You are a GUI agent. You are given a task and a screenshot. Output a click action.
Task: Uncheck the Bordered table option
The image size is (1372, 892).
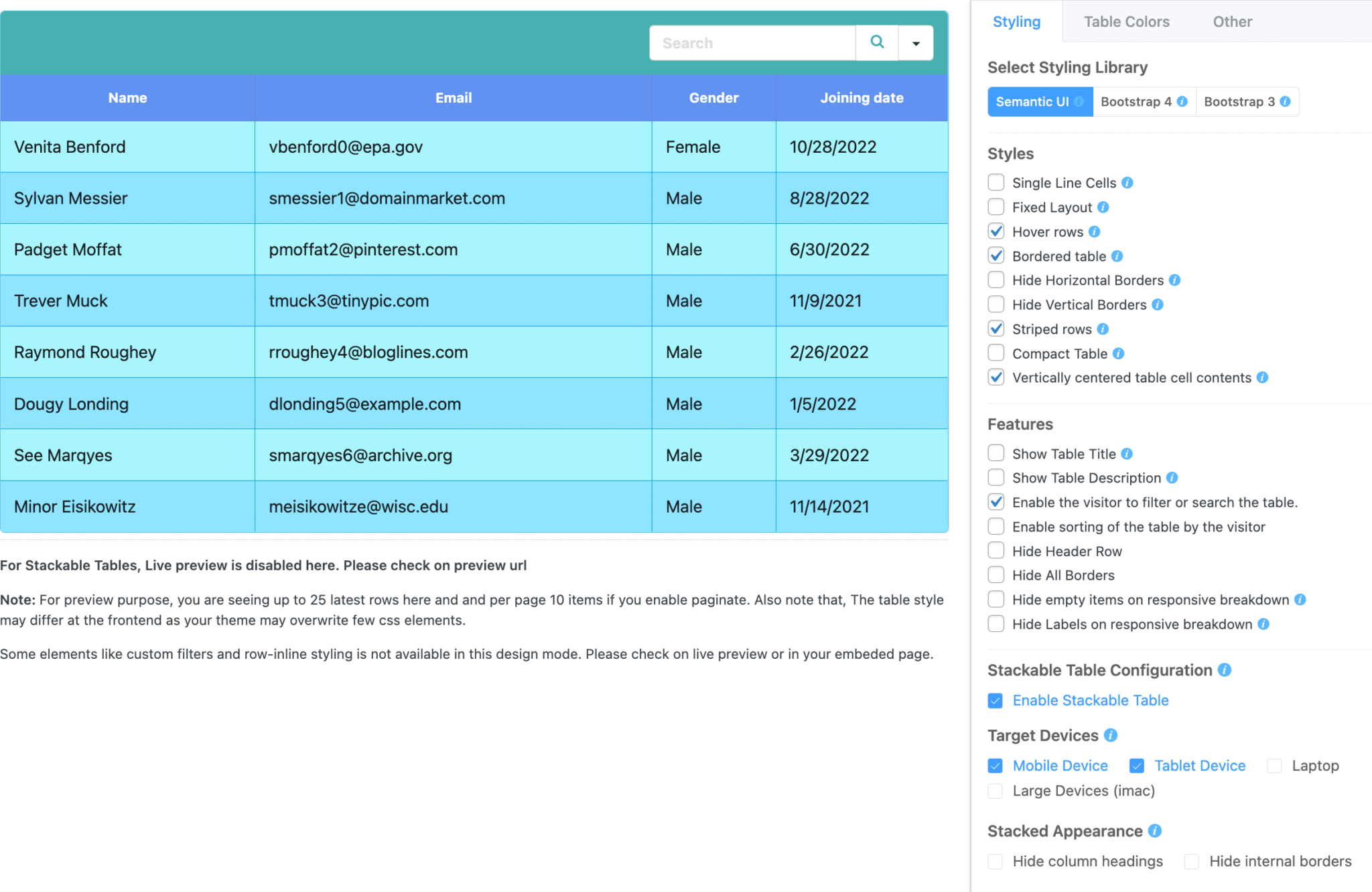coord(996,255)
